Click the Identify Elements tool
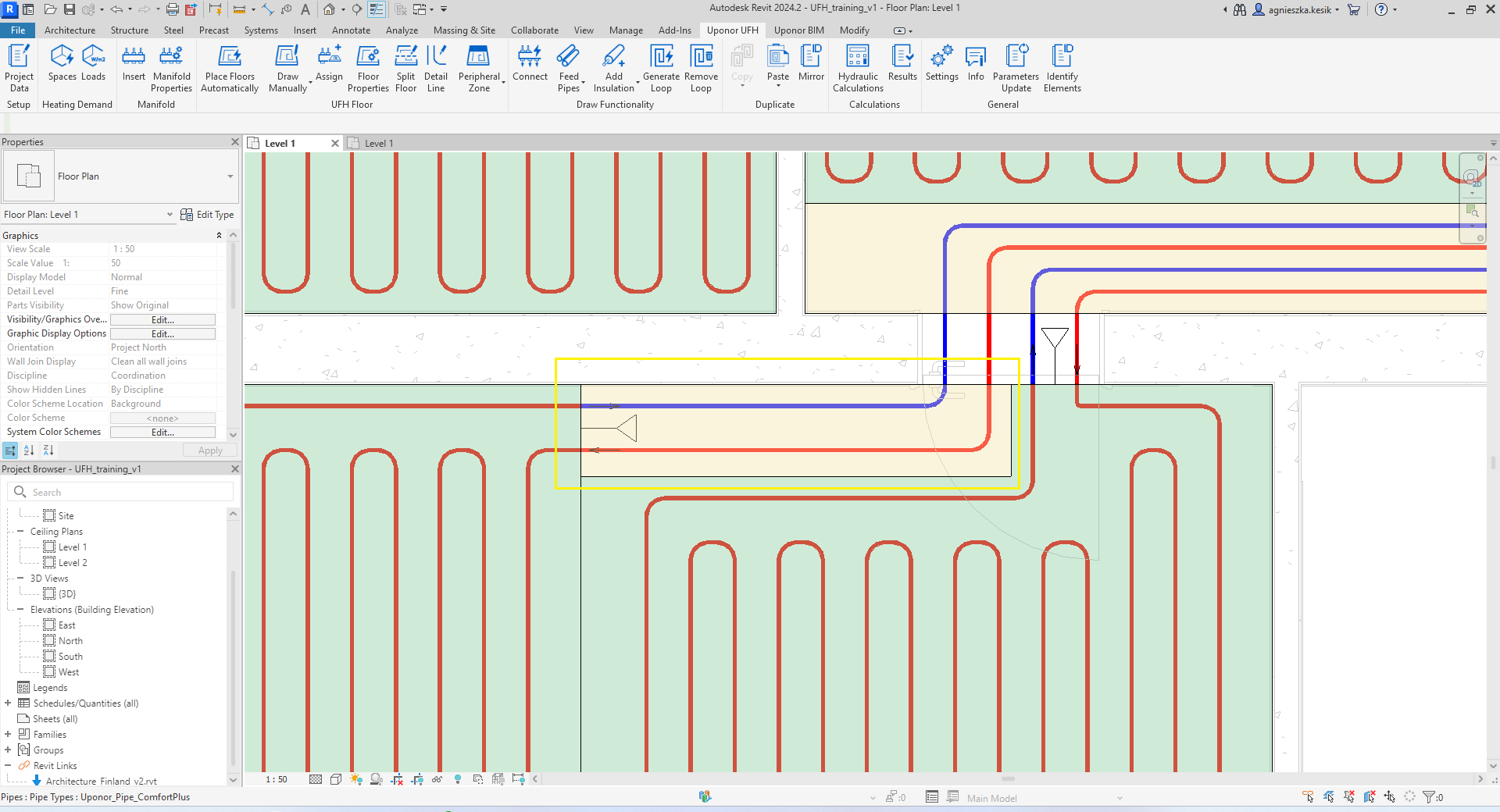1500x812 pixels. [1062, 68]
